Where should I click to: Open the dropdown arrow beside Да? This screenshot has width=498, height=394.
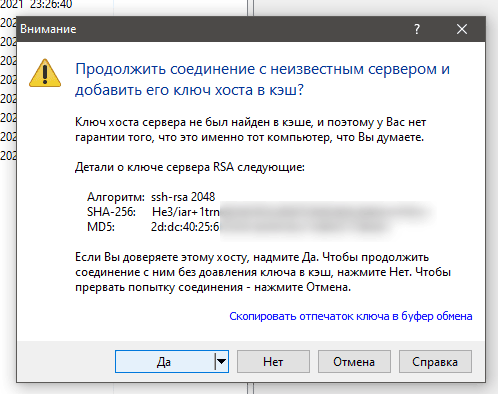[x=221, y=361]
